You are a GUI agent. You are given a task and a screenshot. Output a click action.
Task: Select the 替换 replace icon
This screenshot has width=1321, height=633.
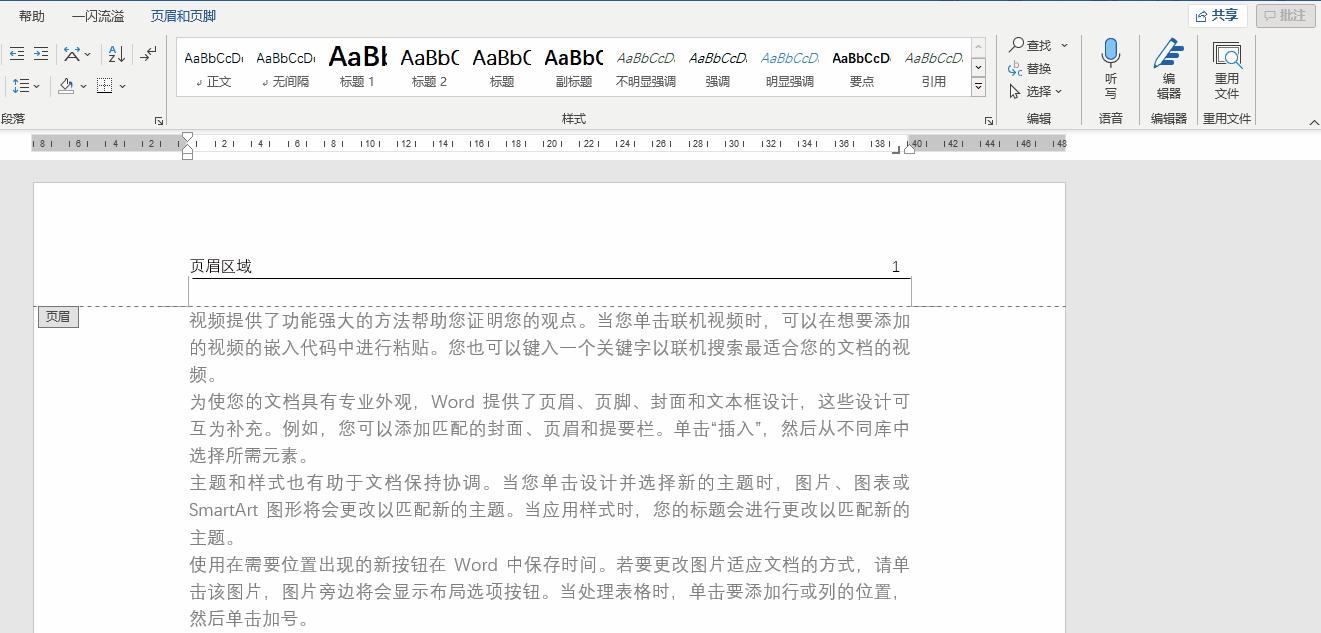click(x=1015, y=68)
